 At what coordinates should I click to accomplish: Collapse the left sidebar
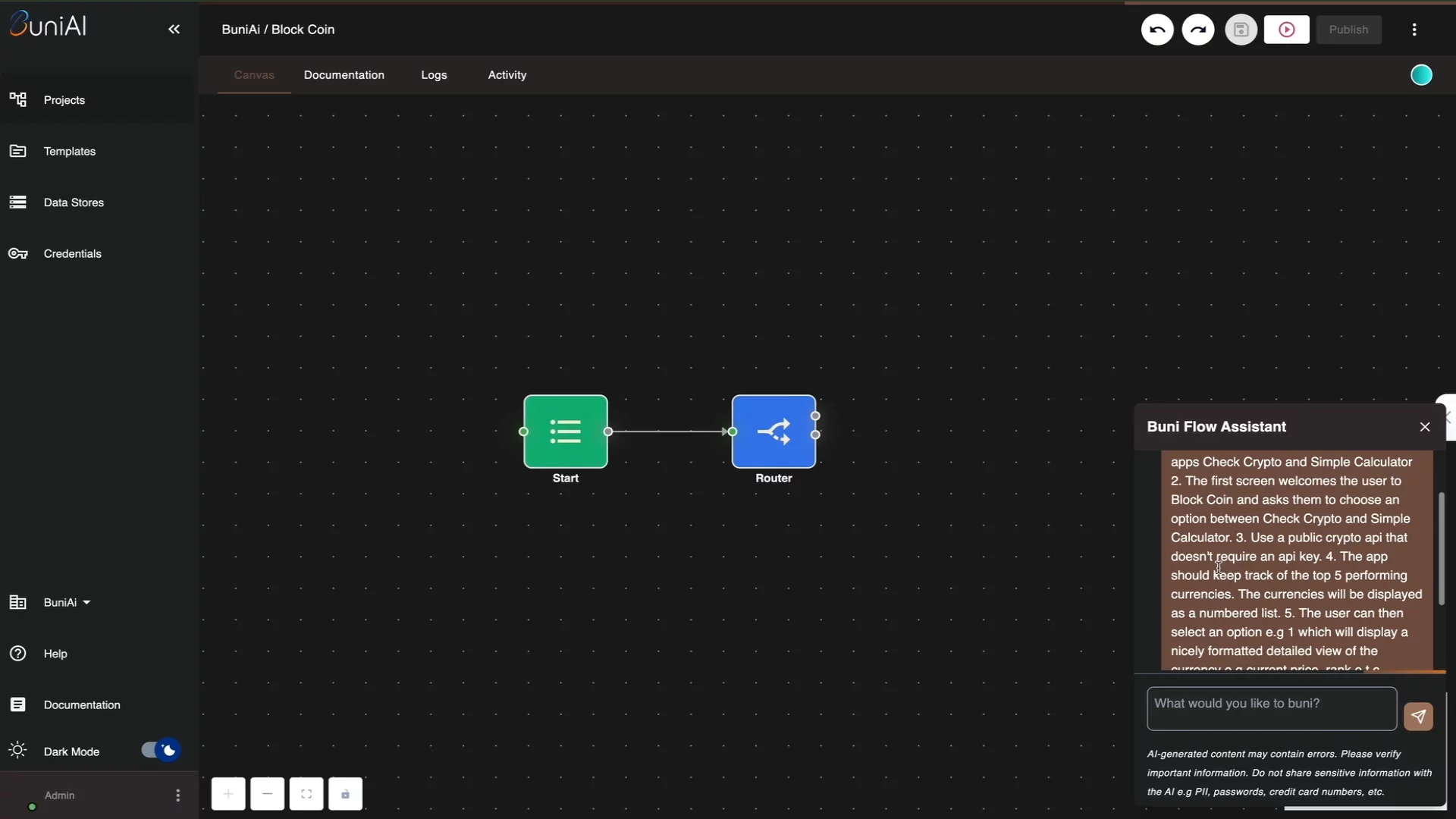click(x=174, y=30)
